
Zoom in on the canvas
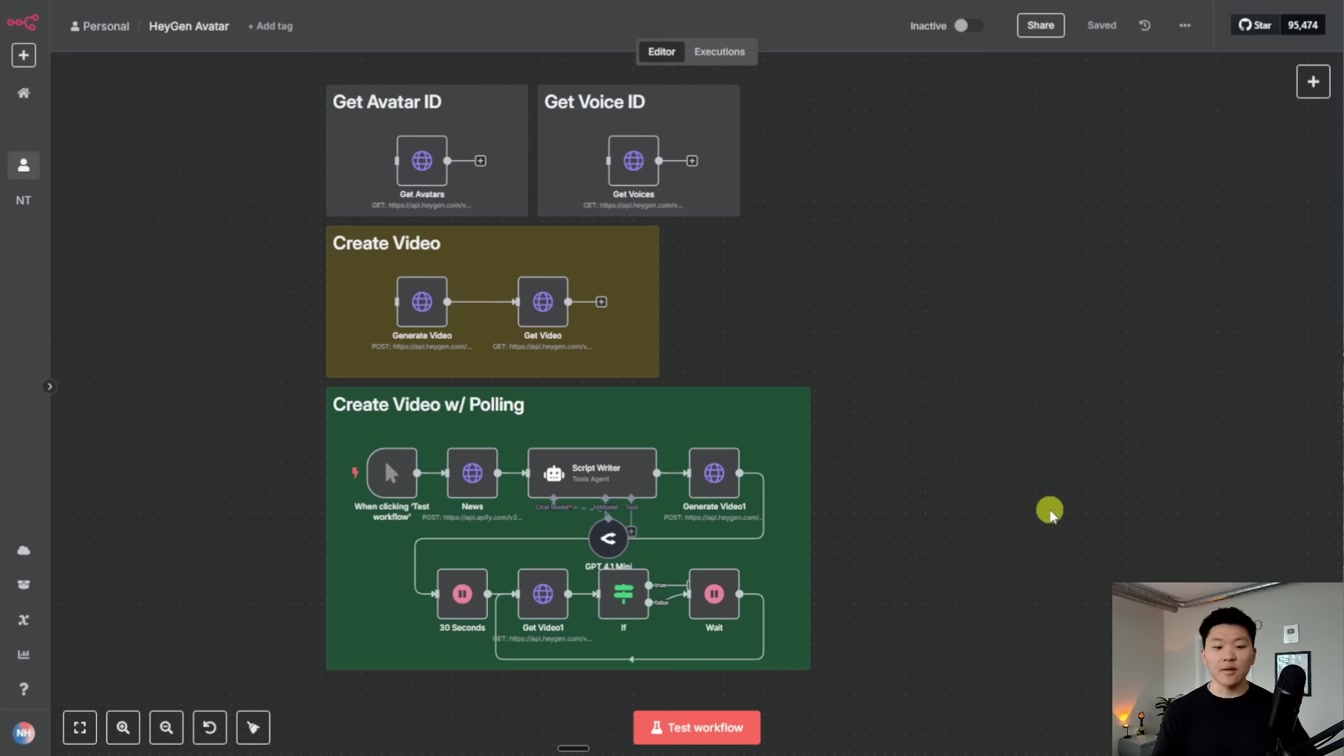tap(123, 728)
